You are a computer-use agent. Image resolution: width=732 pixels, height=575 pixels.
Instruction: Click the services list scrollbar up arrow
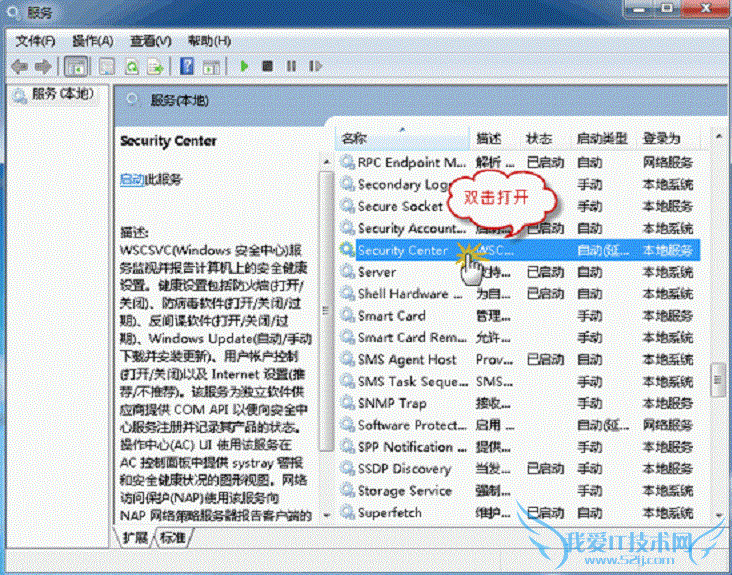(x=718, y=136)
